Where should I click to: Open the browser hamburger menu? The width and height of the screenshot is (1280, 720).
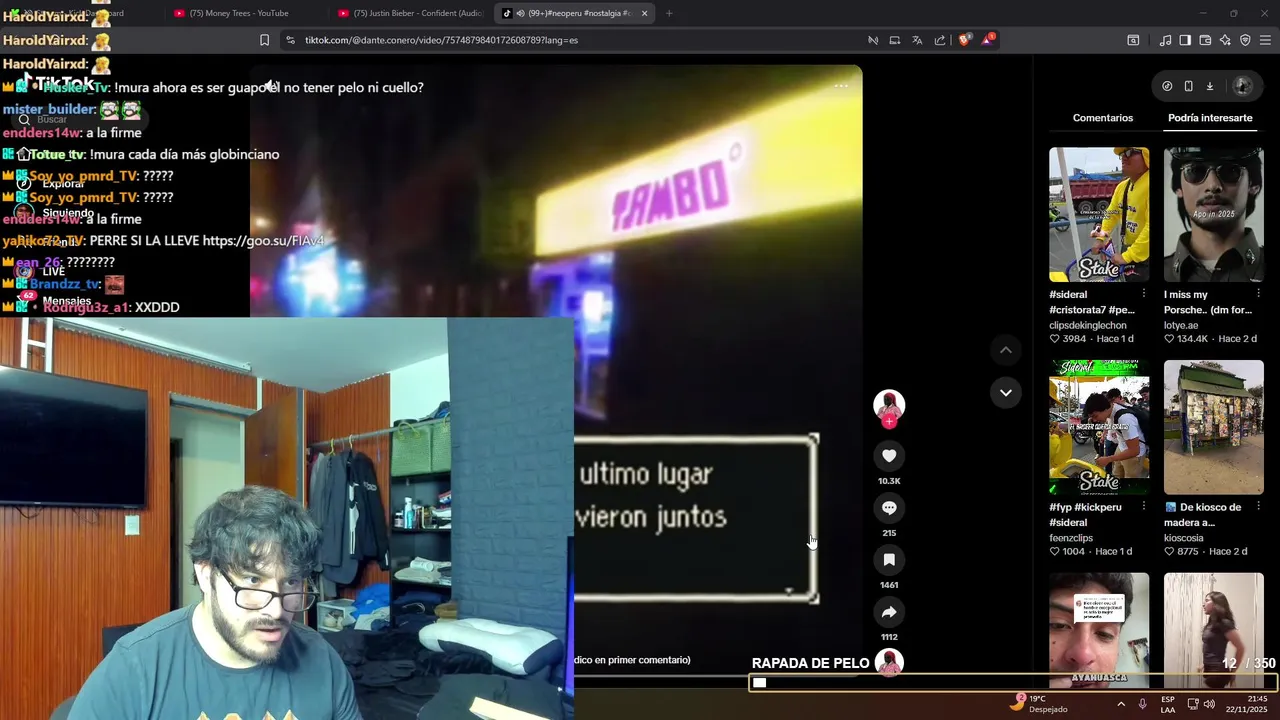coord(1266,40)
